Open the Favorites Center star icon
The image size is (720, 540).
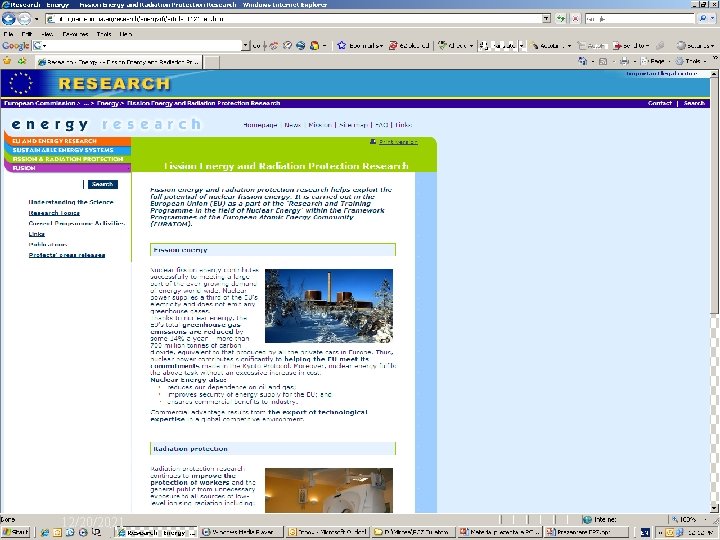7,61
